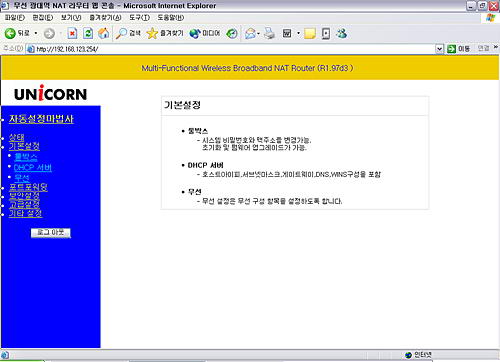
Task: Open the Media globe toolbar button
Action: pyautogui.click(x=205, y=33)
